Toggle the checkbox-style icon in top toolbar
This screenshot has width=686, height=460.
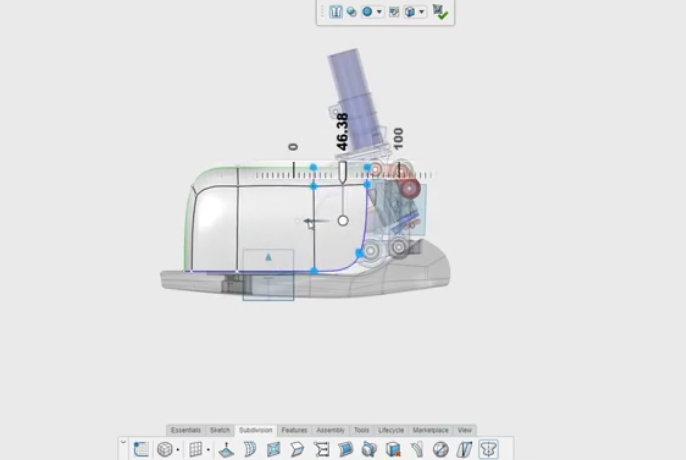coord(394,12)
